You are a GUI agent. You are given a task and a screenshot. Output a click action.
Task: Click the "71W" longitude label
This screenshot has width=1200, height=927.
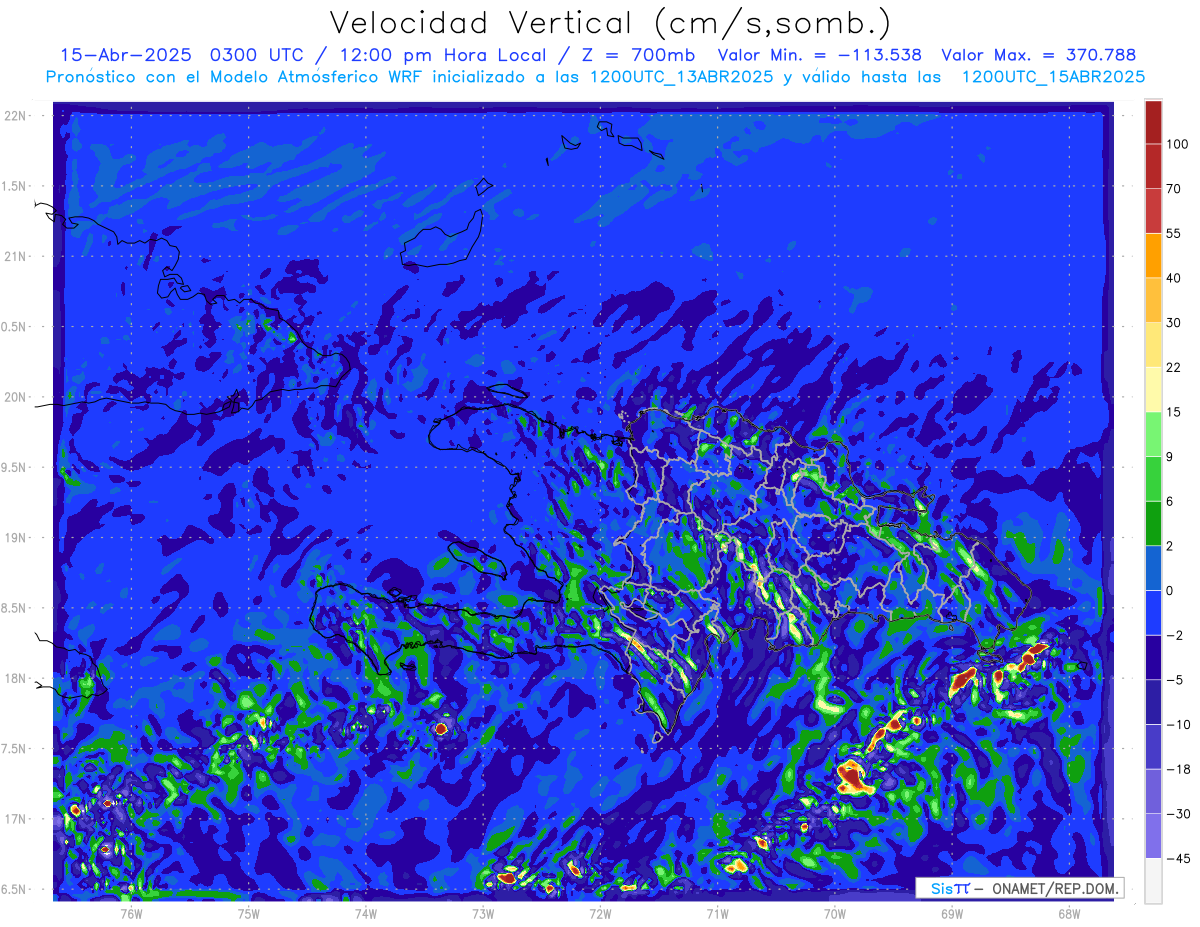pos(717,913)
